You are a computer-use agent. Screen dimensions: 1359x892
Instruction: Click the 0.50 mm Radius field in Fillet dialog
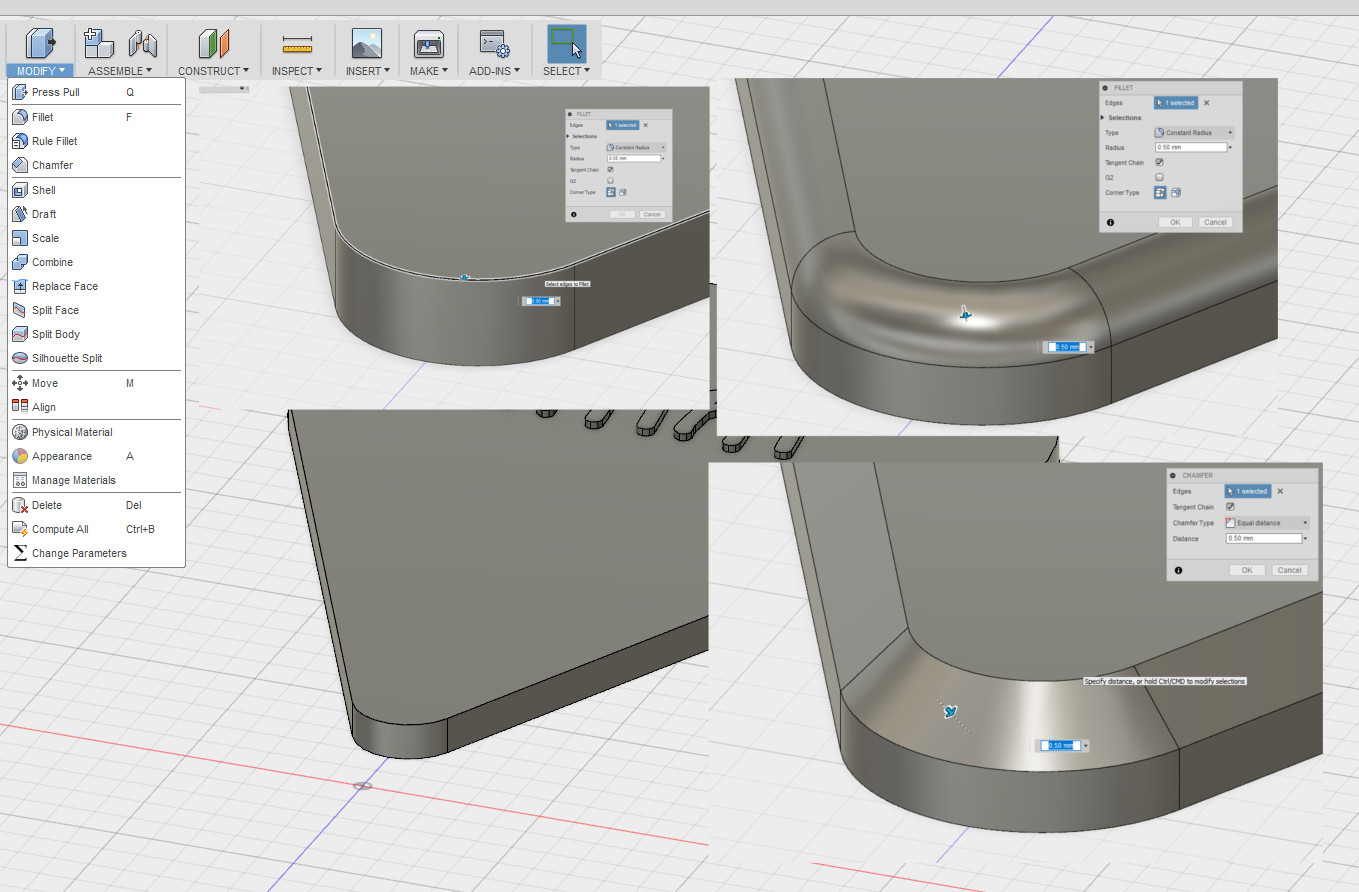coord(1191,147)
